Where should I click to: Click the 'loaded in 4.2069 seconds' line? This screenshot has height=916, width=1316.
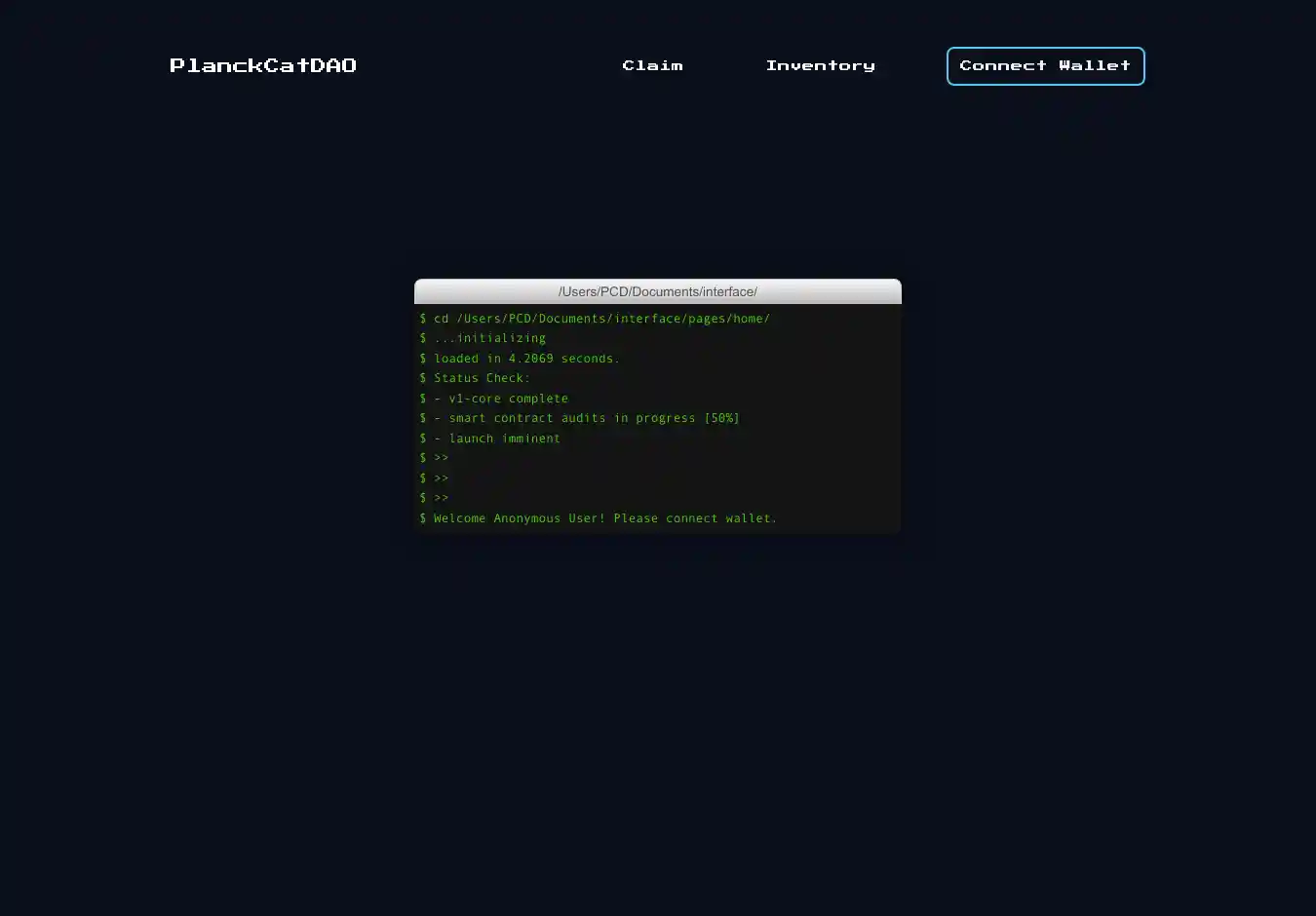pos(526,359)
